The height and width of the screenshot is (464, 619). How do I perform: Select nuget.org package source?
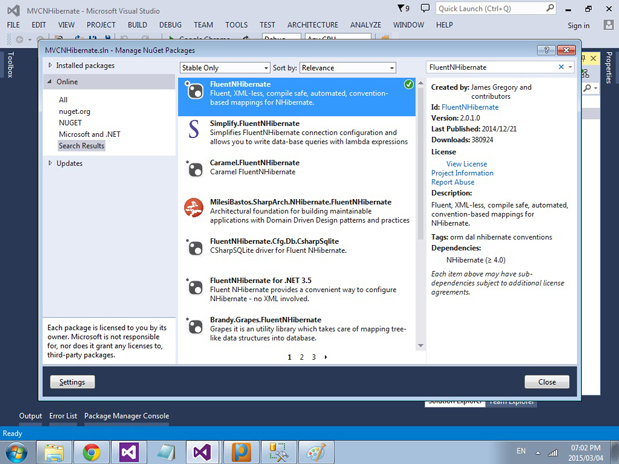74,111
